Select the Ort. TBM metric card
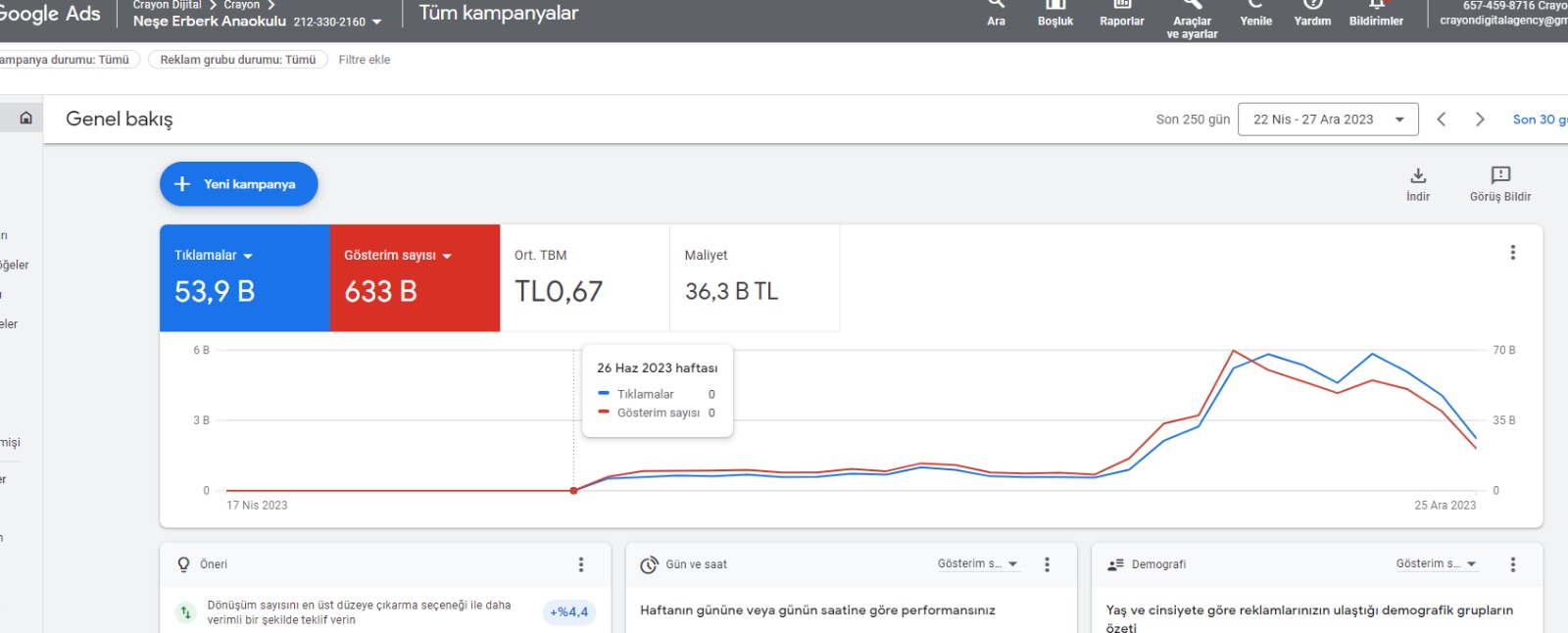 coord(585,278)
